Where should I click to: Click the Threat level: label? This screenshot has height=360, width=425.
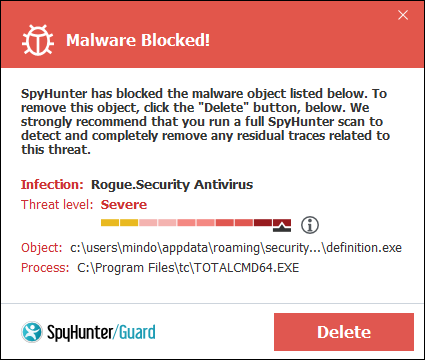[57, 204]
